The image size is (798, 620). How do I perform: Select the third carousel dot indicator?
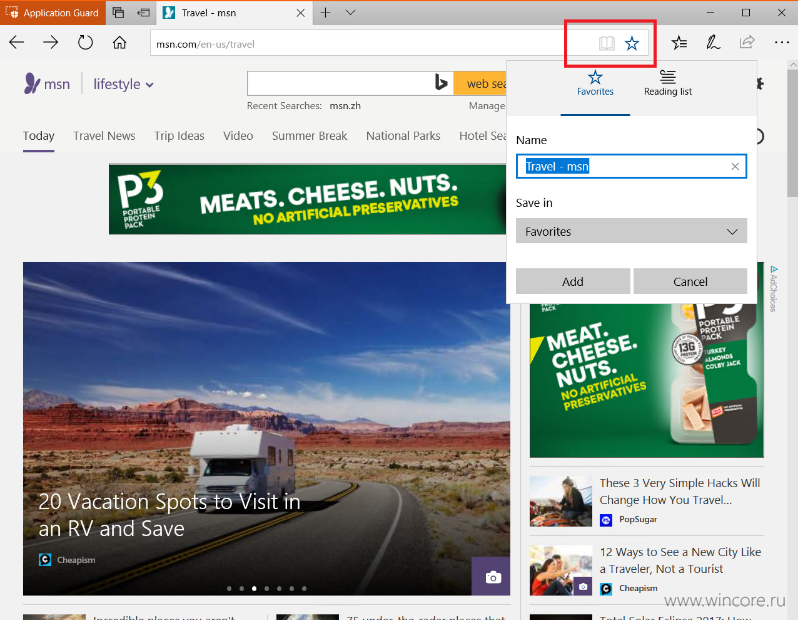[254, 588]
